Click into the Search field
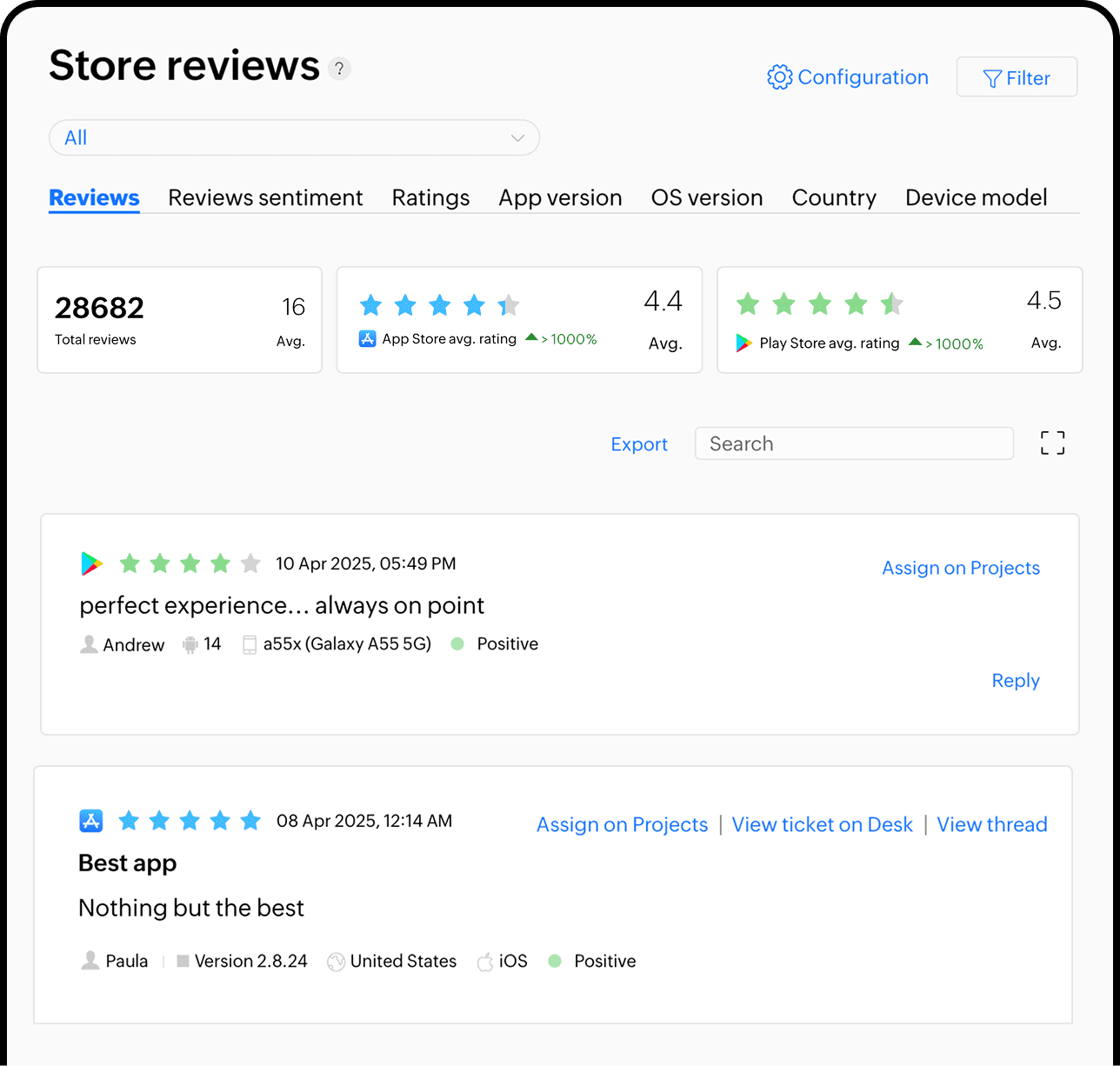Image resolution: width=1120 pixels, height=1066 pixels. (x=854, y=443)
